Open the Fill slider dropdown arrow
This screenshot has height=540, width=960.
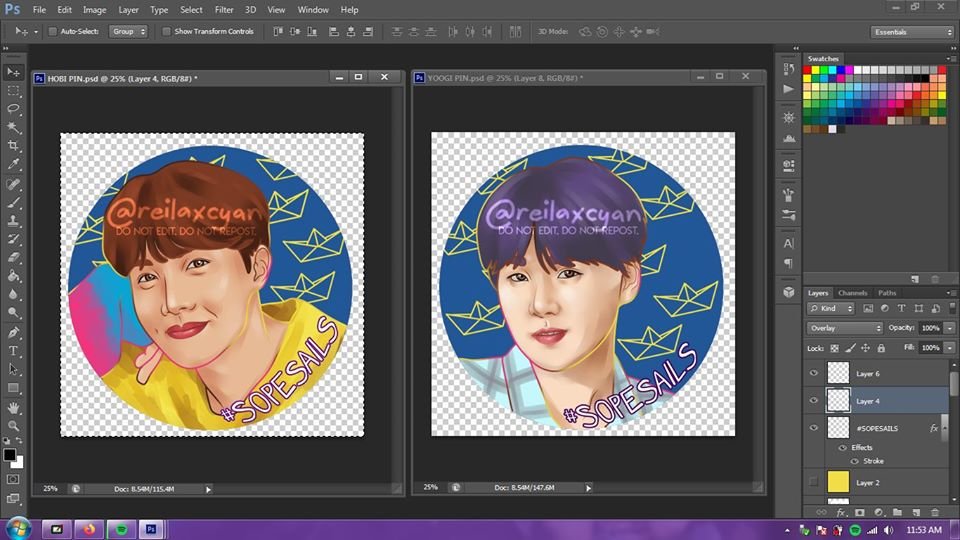click(950, 348)
